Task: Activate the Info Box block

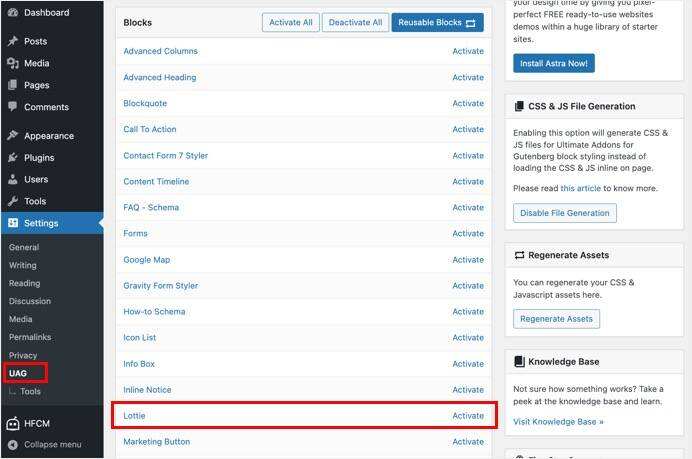Action: coord(468,364)
